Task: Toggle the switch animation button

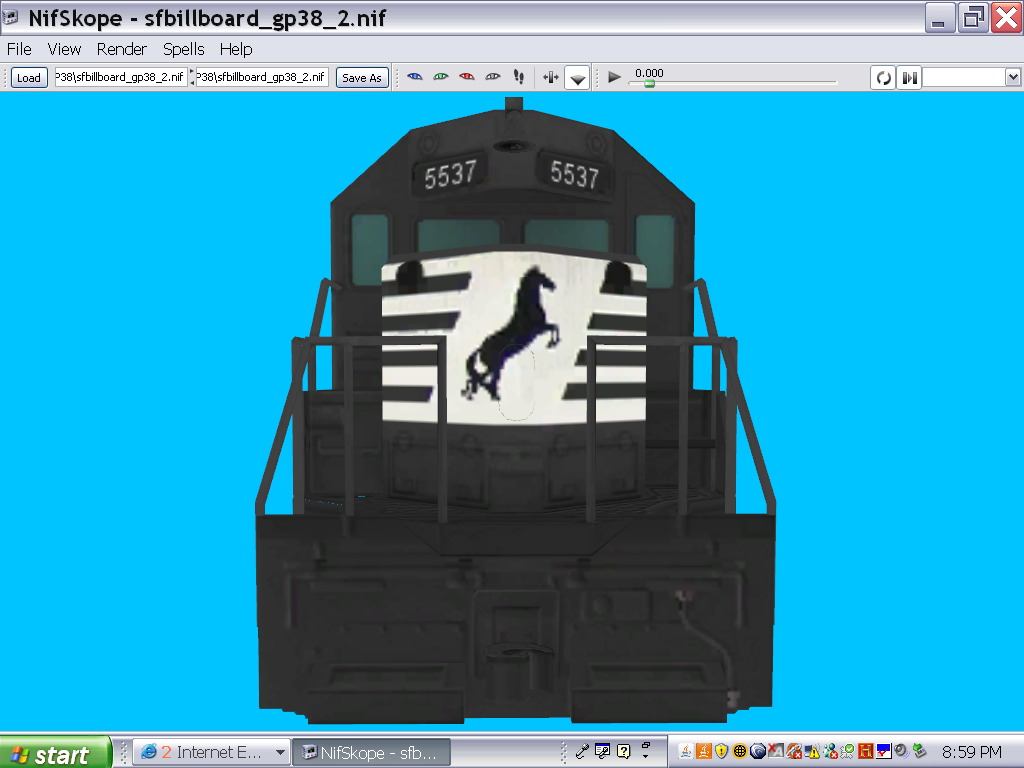Action: pos(909,78)
